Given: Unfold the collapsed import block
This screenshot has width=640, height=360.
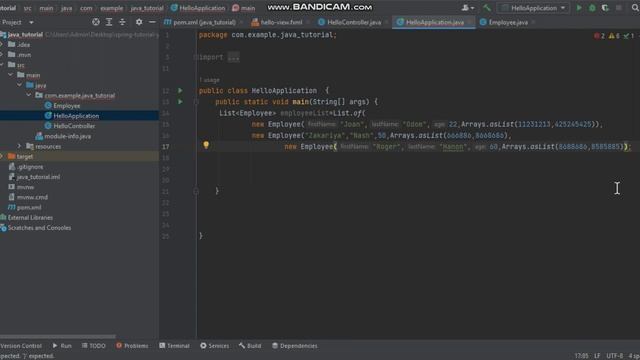Looking at the screenshot, I should pyautogui.click(x=233, y=57).
